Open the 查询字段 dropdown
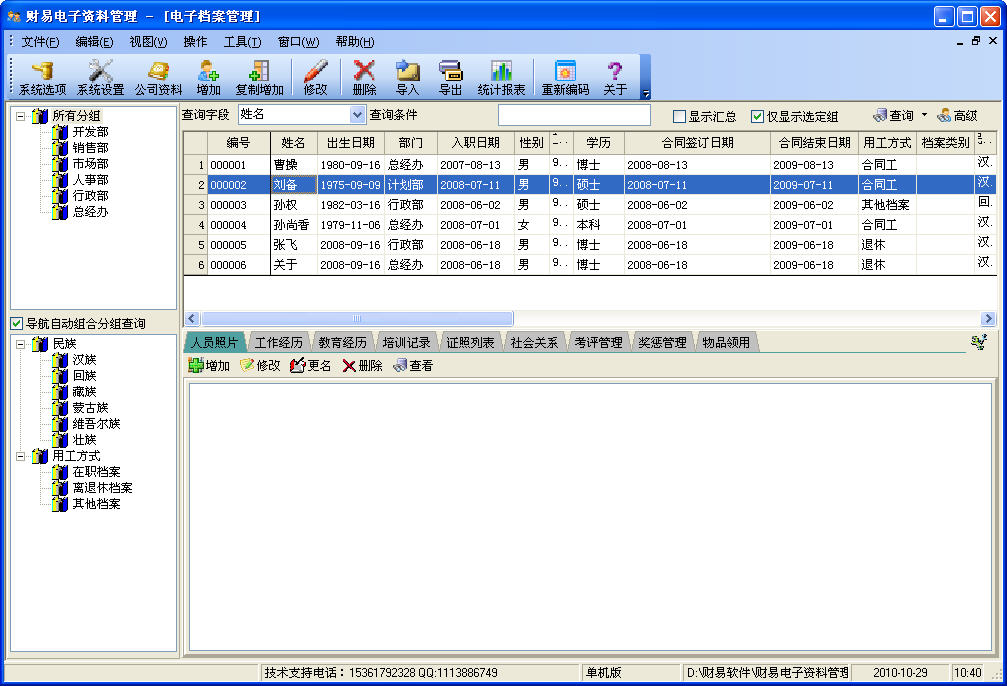This screenshot has width=1007, height=686. click(x=357, y=114)
